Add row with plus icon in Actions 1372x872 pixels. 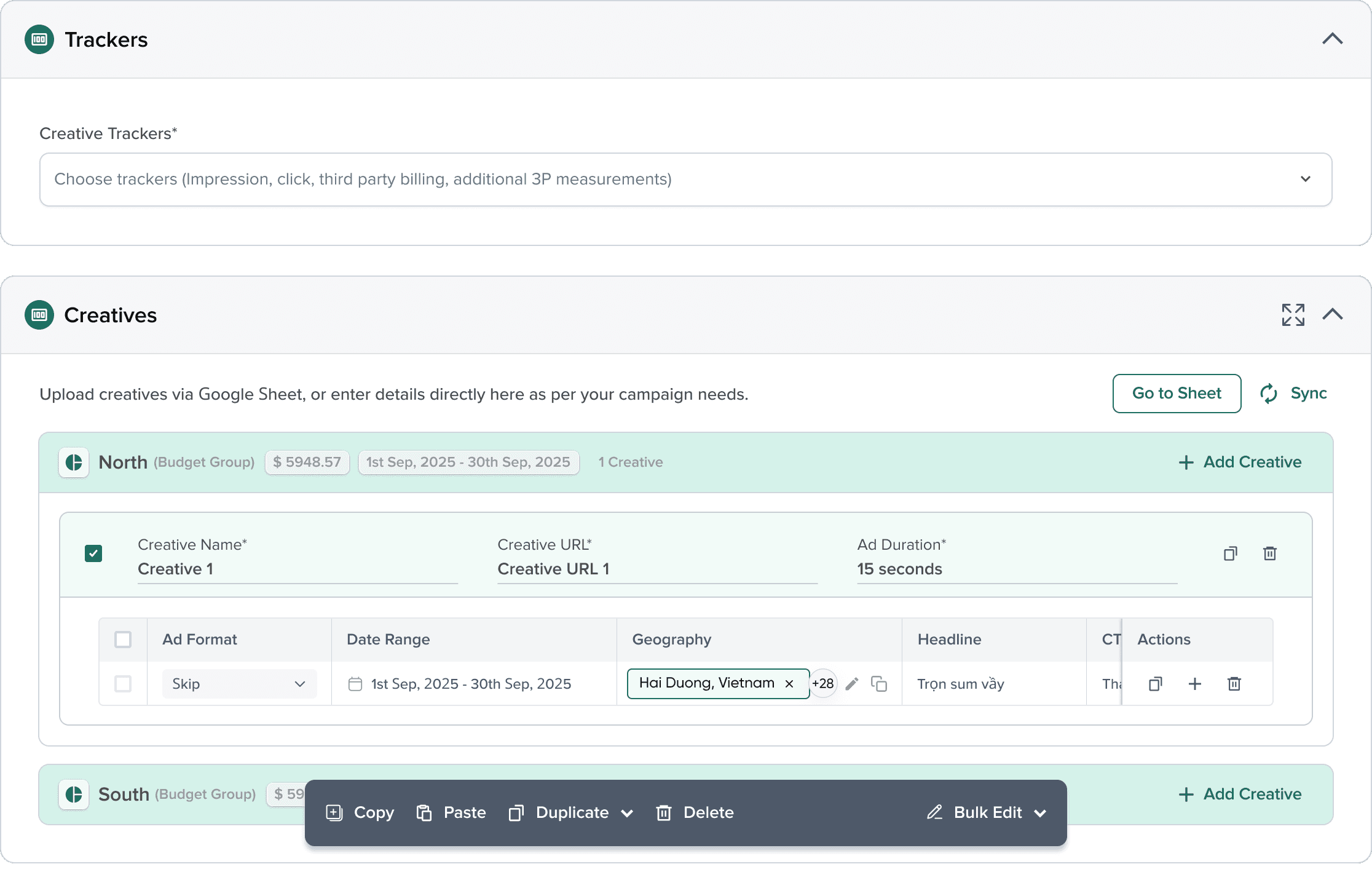point(1195,684)
